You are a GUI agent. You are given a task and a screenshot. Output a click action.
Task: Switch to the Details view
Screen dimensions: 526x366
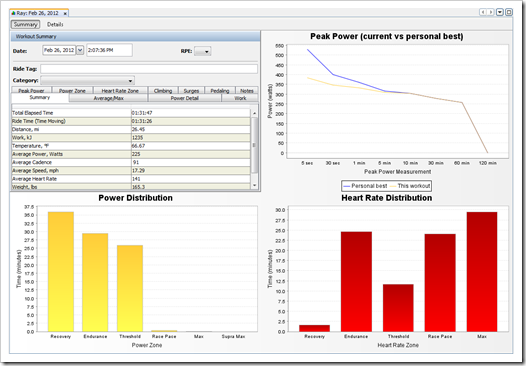point(55,24)
